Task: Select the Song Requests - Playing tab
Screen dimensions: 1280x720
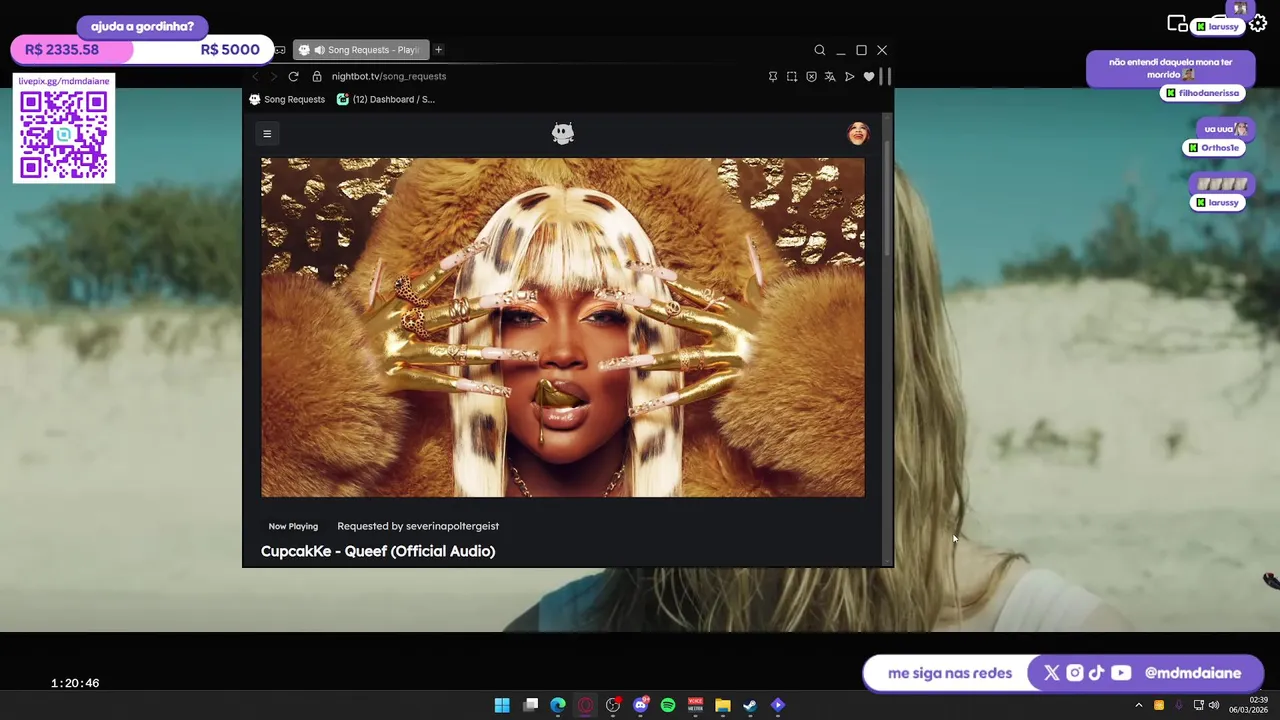Action: [361, 50]
